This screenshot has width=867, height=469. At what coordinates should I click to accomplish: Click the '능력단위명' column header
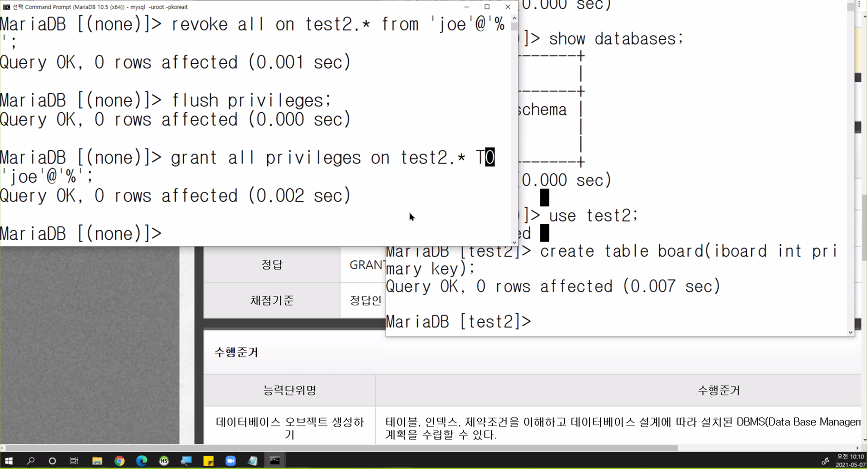(x=290, y=390)
